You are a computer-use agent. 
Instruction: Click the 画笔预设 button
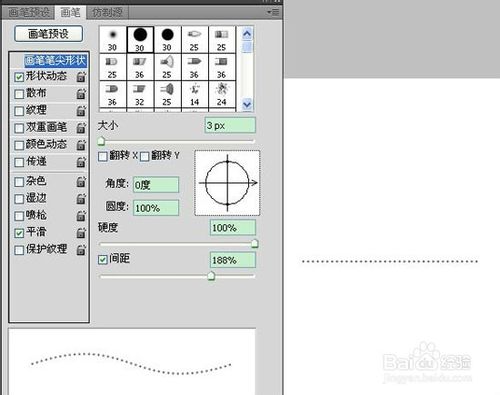click(x=49, y=34)
